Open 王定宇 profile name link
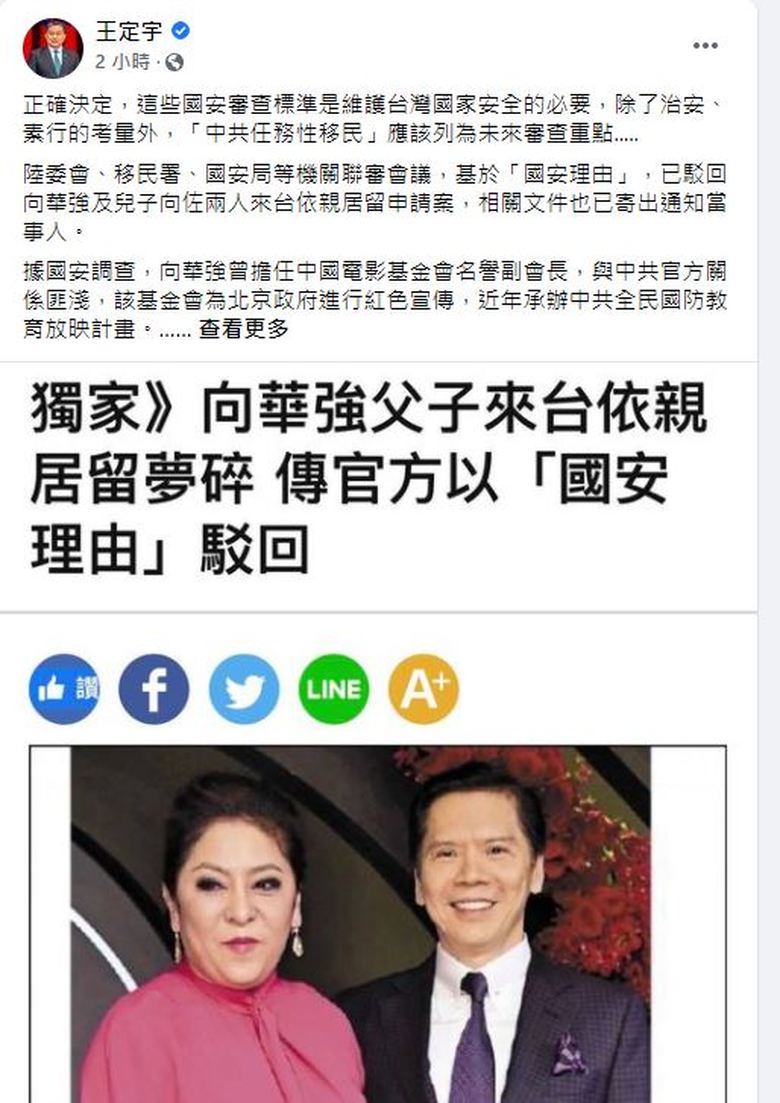780x1103 pixels. [x=129, y=31]
